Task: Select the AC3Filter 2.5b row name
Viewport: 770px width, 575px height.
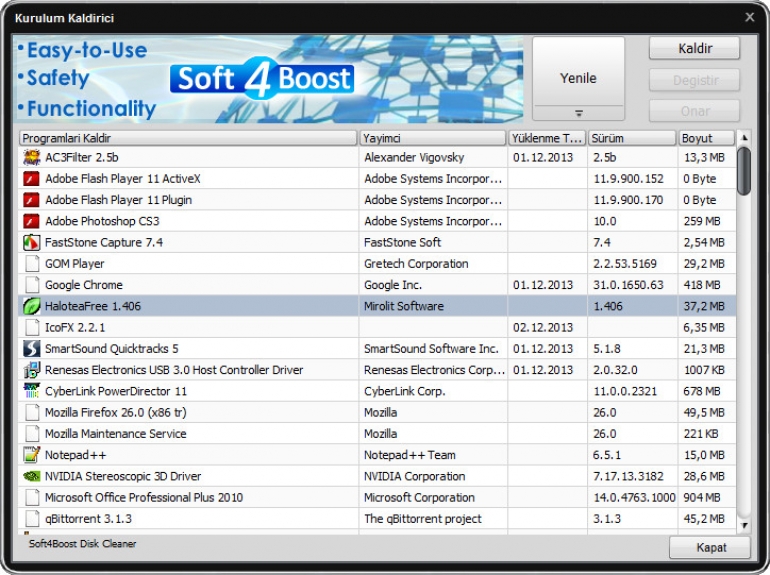Action: (82, 157)
